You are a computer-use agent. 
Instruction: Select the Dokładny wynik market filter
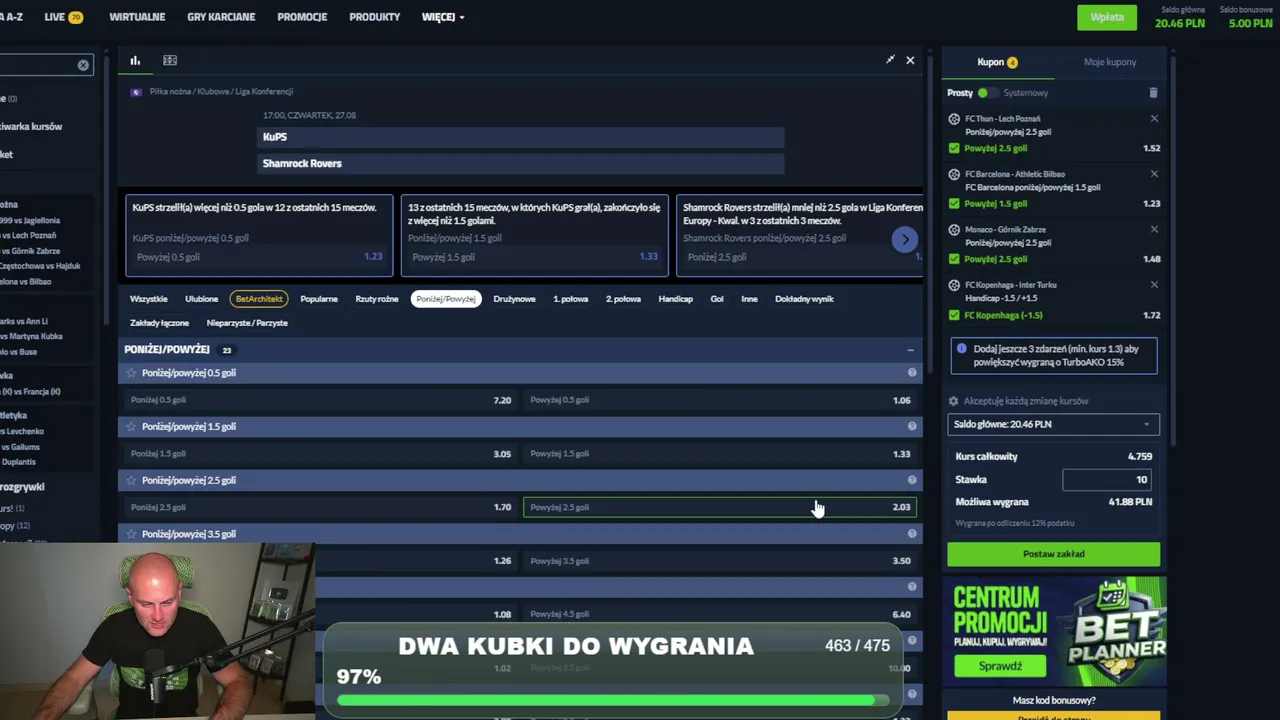tap(804, 299)
